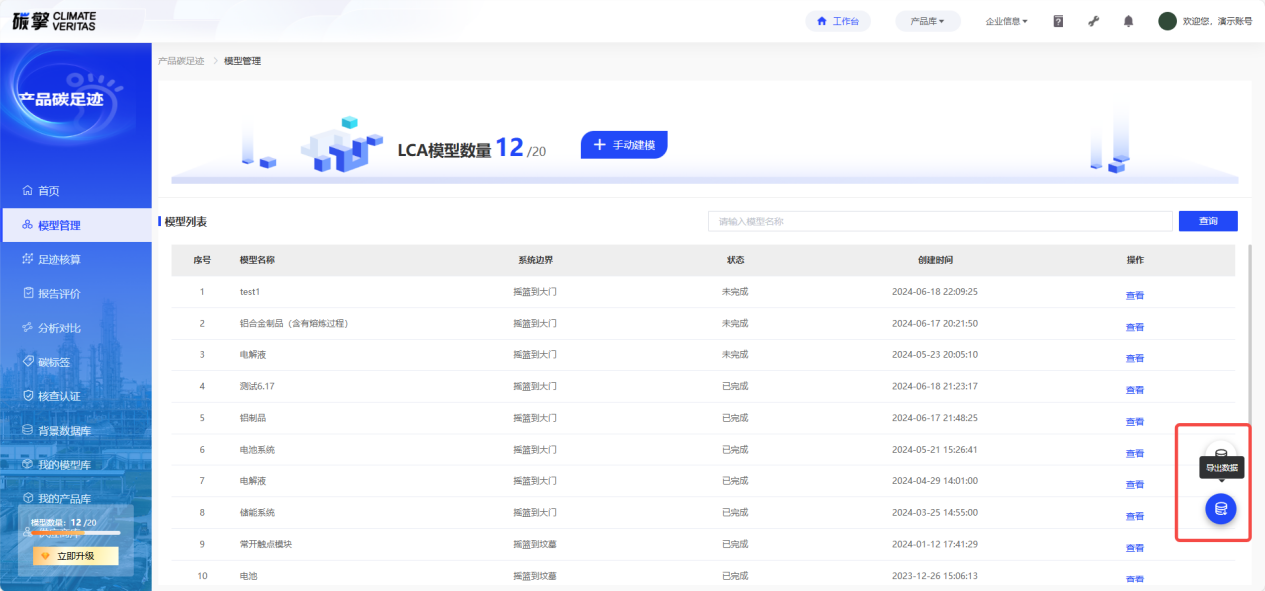
Task: Click the 系统边界 column header
Action: click(535, 260)
